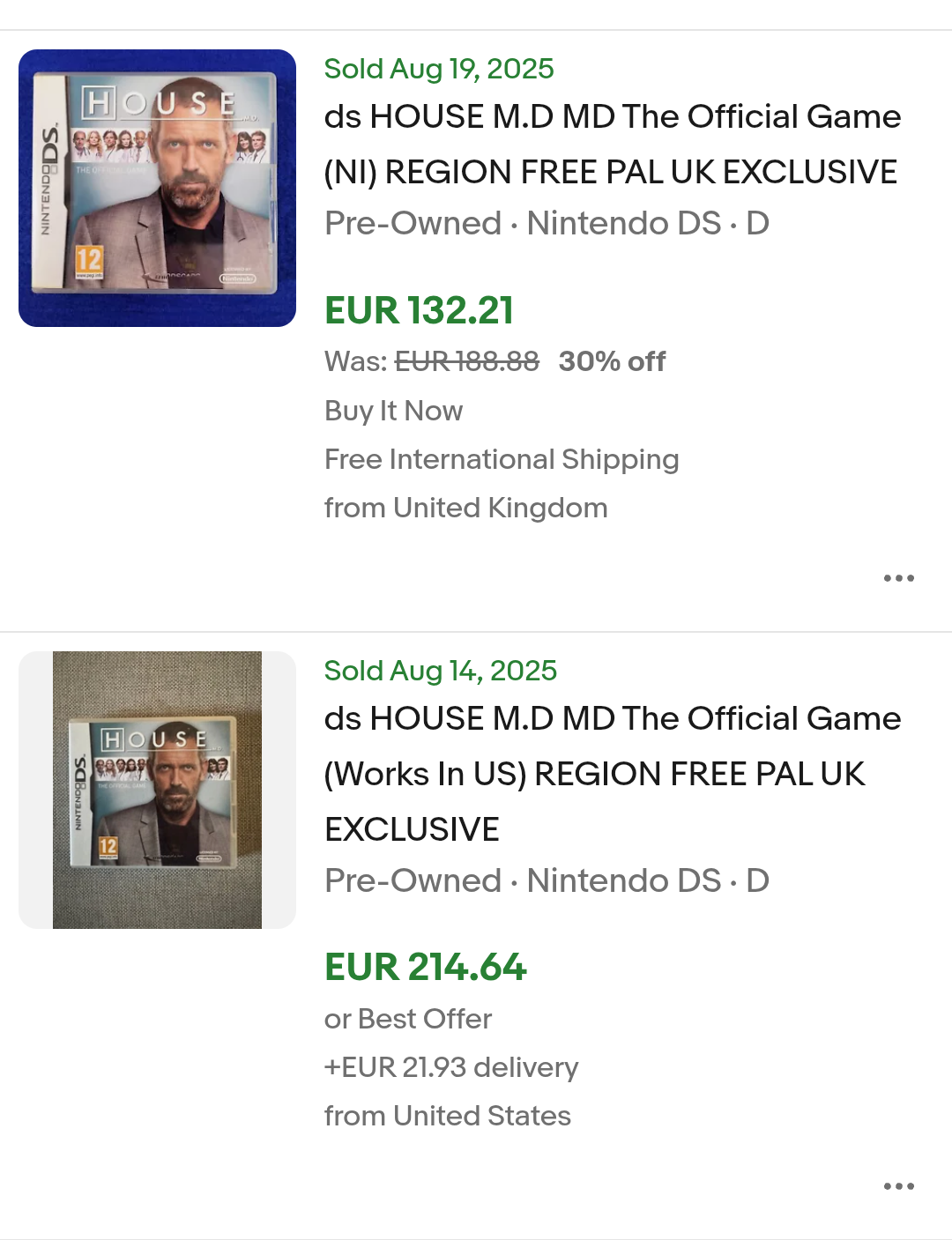
Task: Open the House game thumbnail on gray carpet
Action: (x=157, y=790)
